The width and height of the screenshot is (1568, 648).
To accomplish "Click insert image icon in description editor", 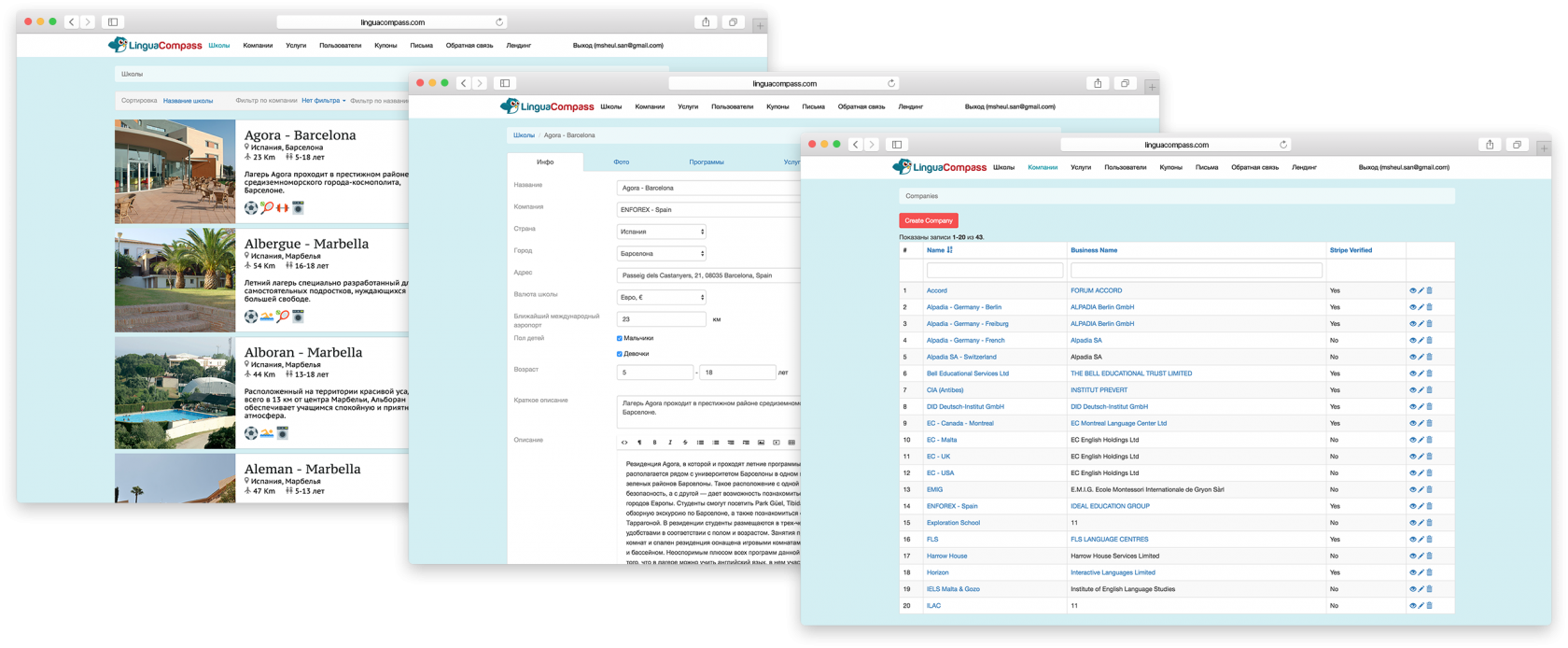I will pos(761,443).
